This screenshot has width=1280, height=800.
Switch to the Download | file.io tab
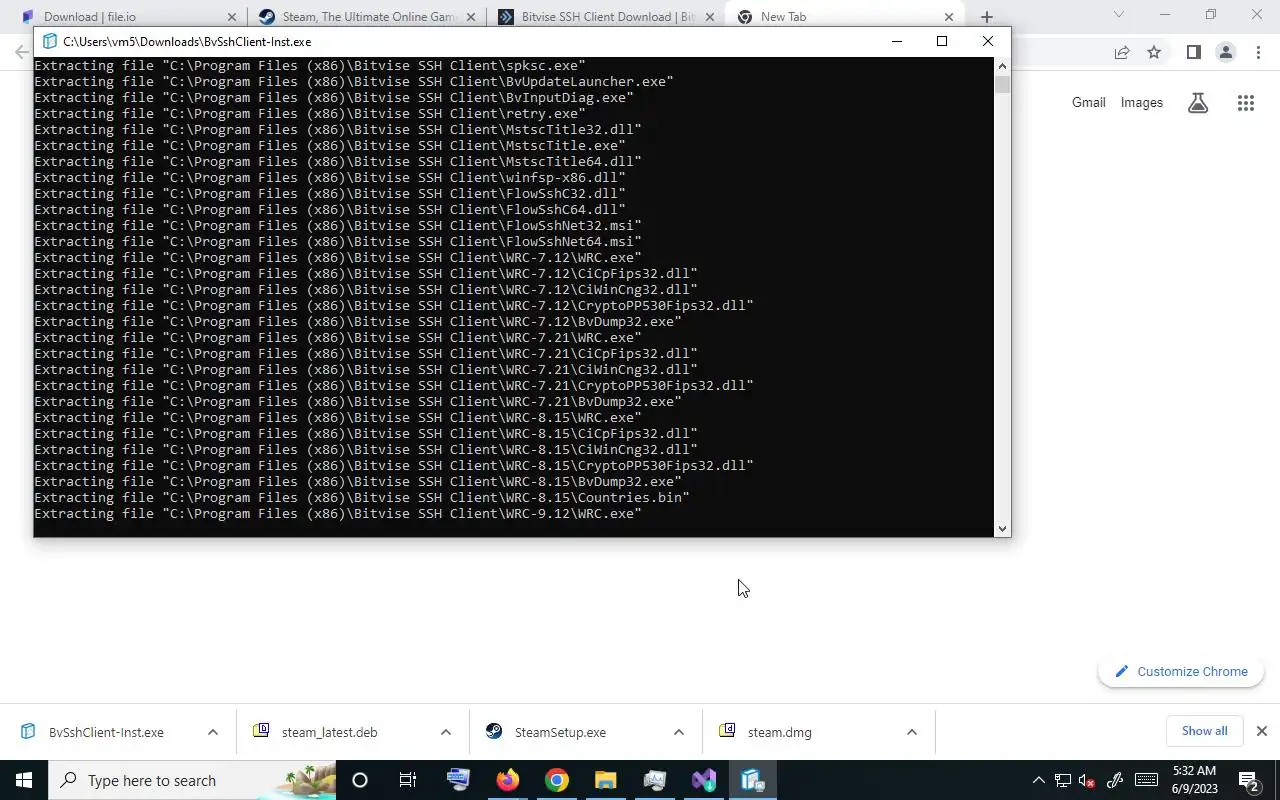click(x=124, y=16)
